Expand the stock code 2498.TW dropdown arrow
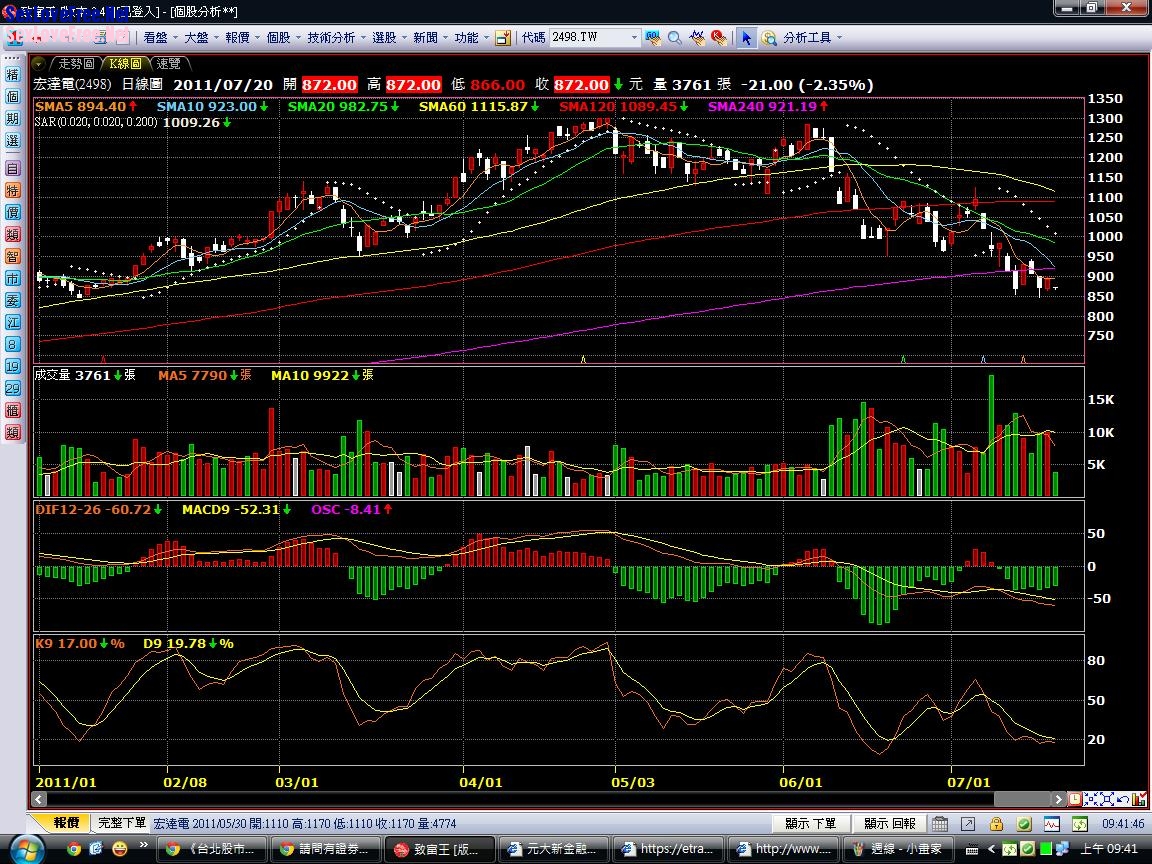1152x864 pixels. (633, 38)
